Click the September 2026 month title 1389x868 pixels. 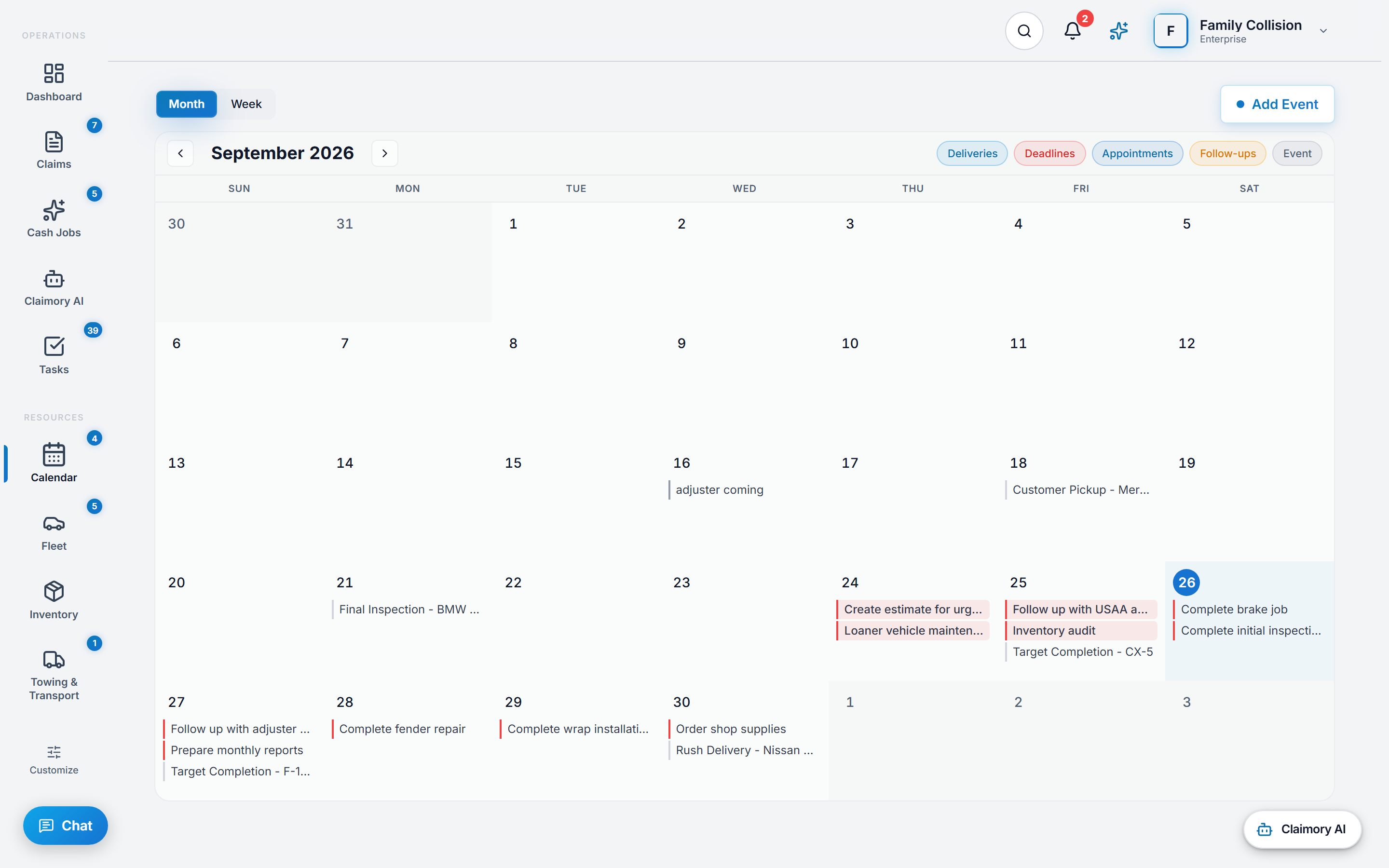point(283,153)
